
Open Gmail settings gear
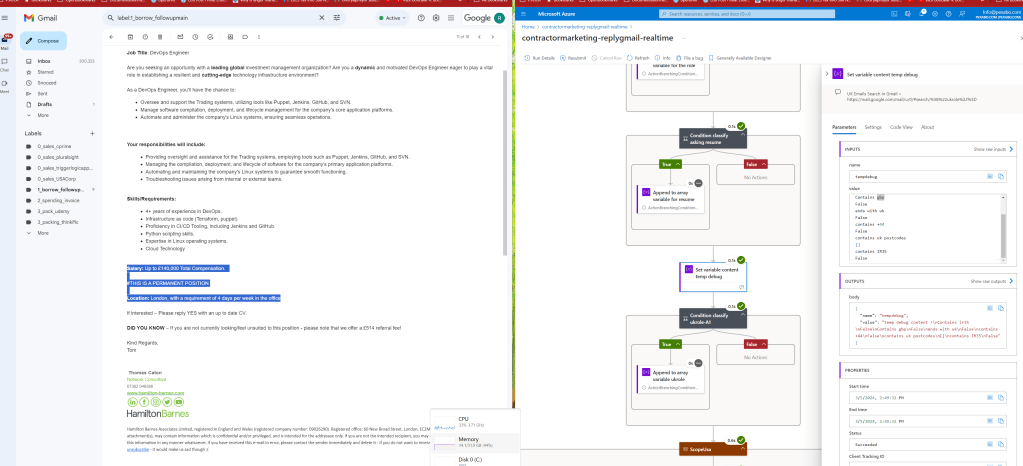tap(436, 18)
